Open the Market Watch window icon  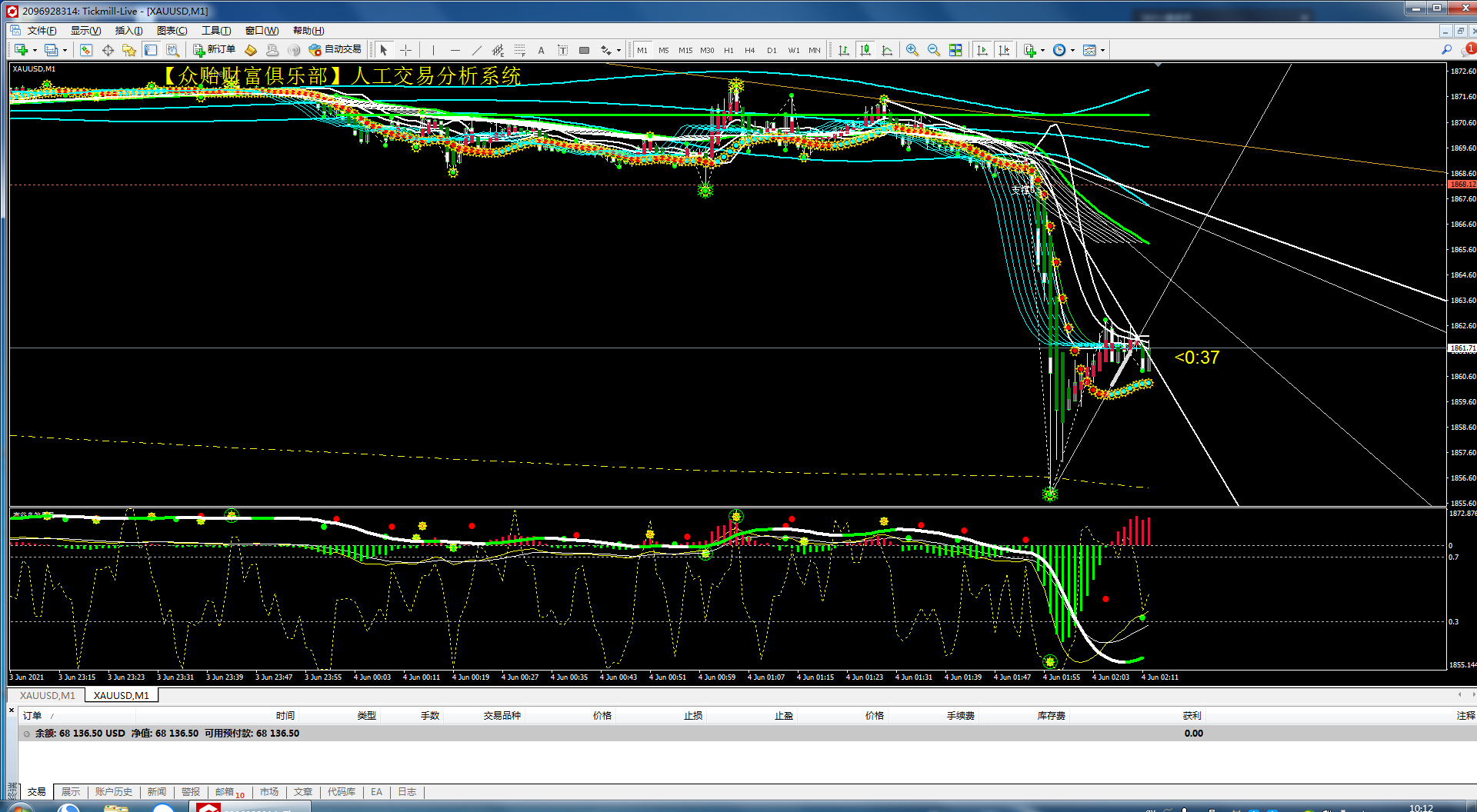pyautogui.click(x=86, y=50)
